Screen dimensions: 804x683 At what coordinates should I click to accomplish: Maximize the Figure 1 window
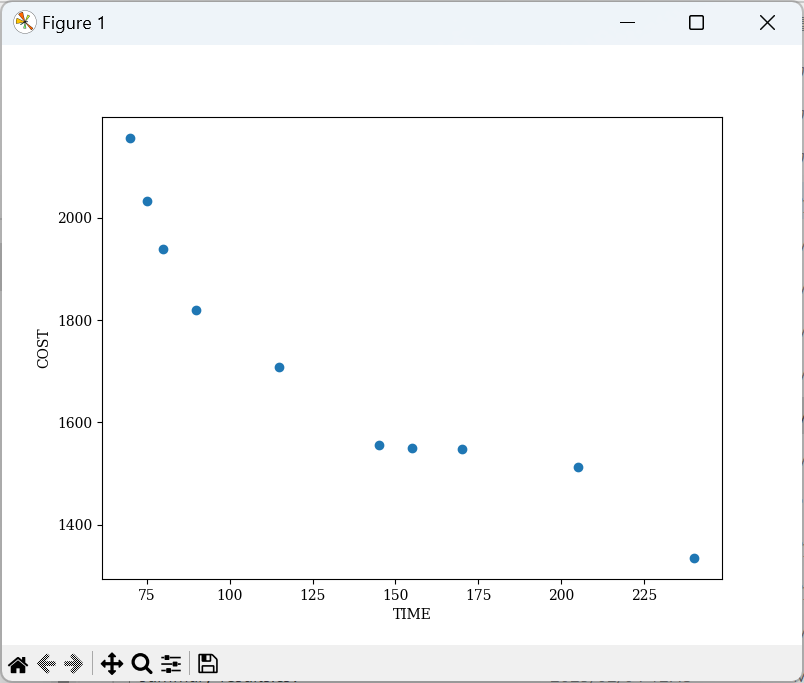(x=697, y=22)
